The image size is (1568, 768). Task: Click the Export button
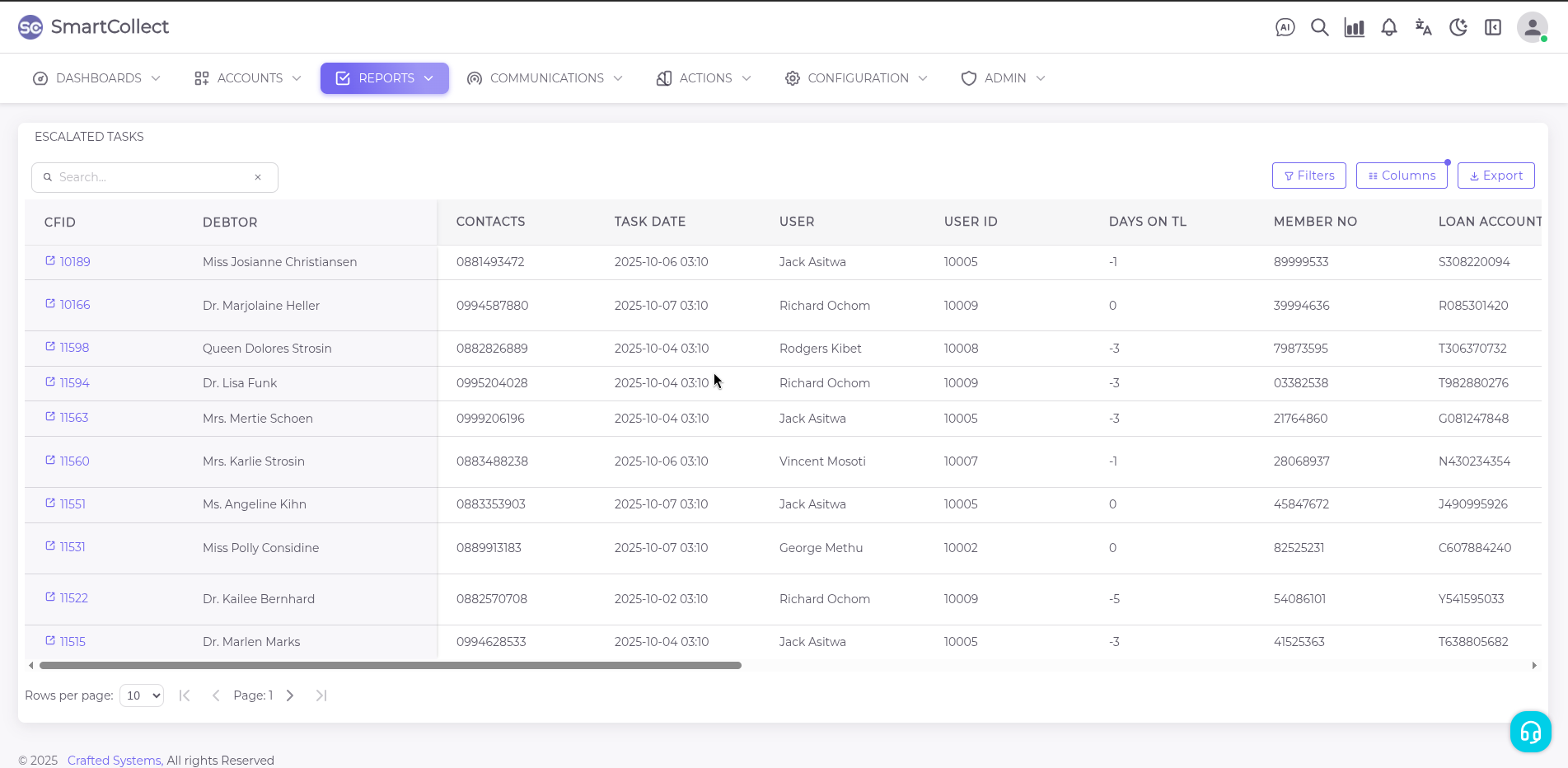(x=1495, y=176)
